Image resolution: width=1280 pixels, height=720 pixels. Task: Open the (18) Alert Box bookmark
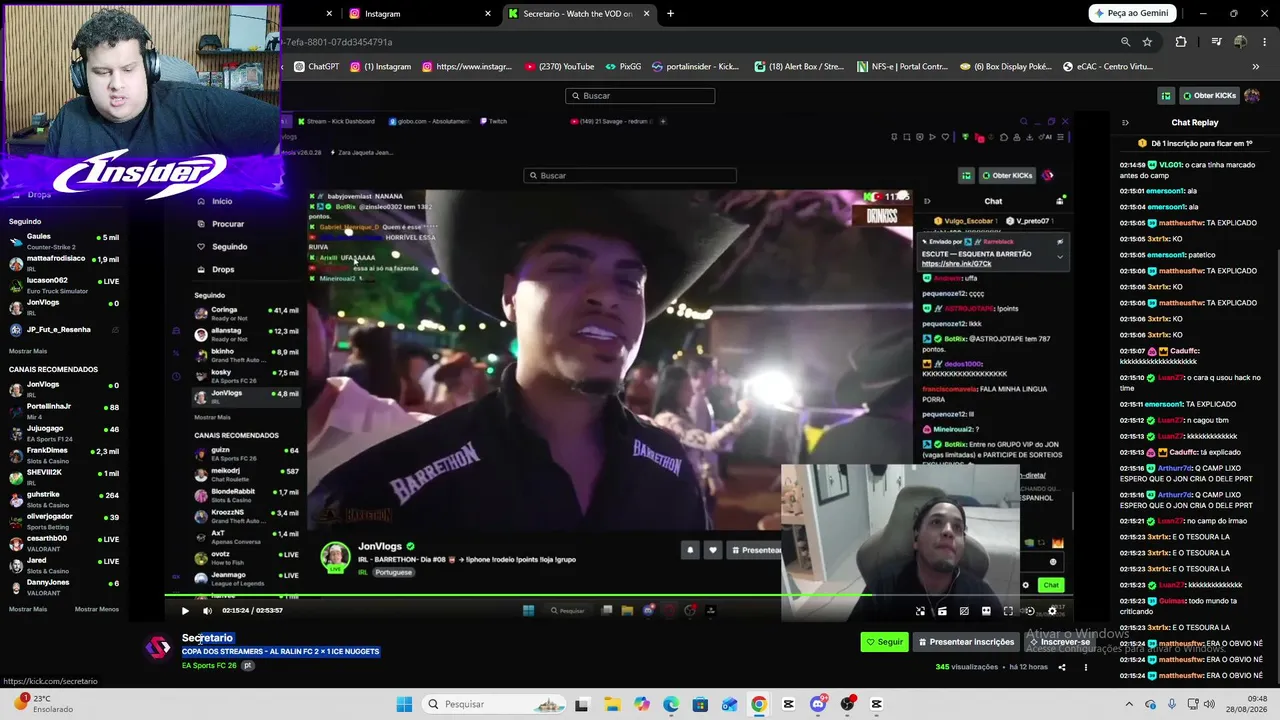799,67
